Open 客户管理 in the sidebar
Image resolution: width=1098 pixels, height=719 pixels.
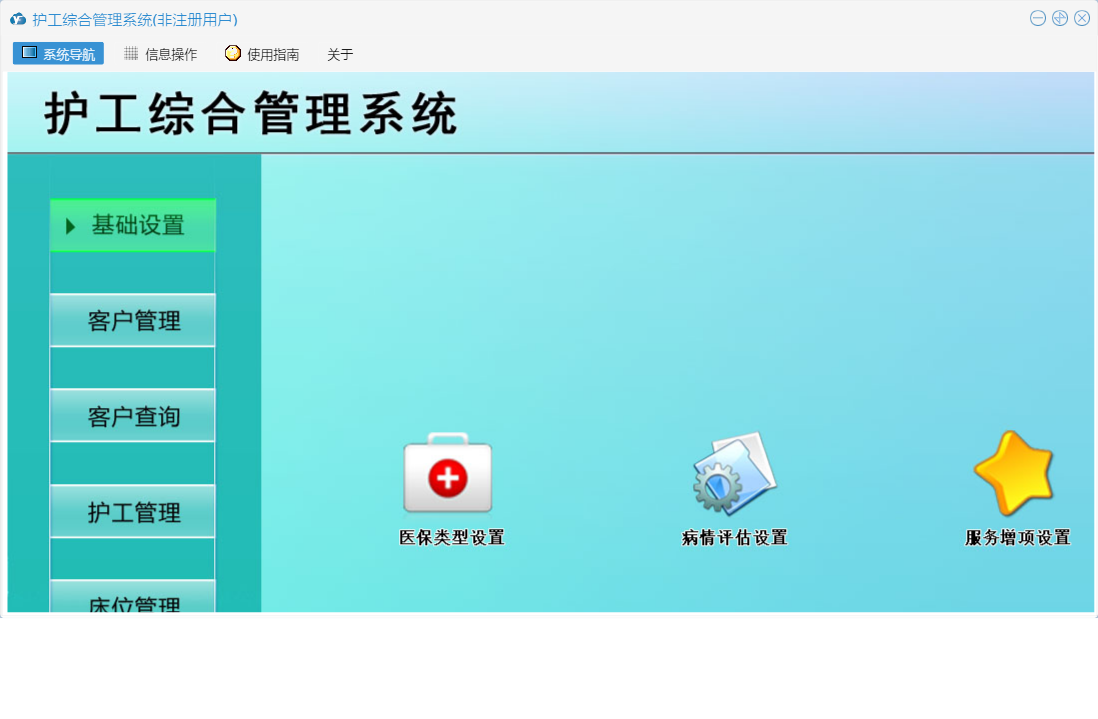tap(133, 321)
